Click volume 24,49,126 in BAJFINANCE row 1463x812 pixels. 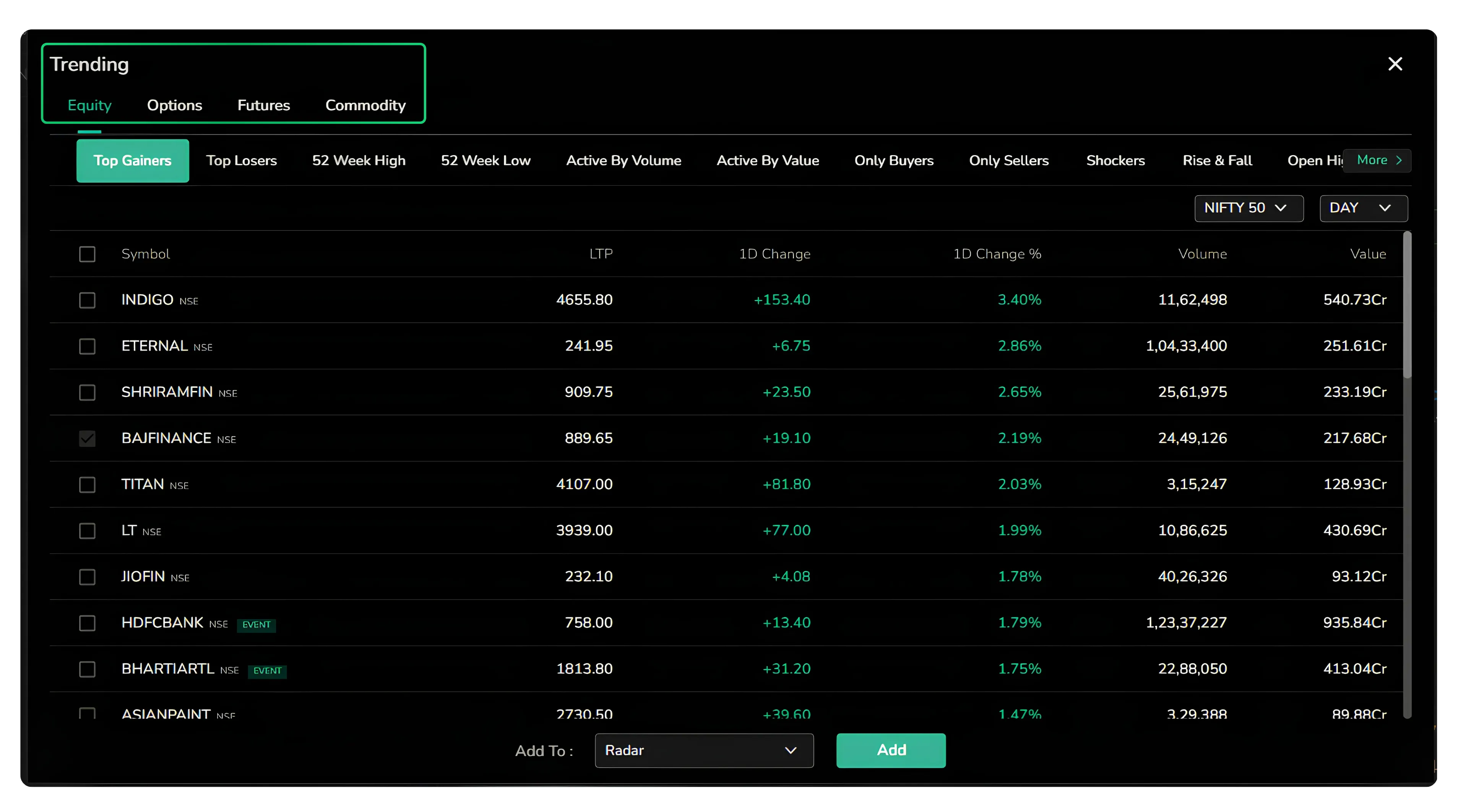[x=1193, y=438]
